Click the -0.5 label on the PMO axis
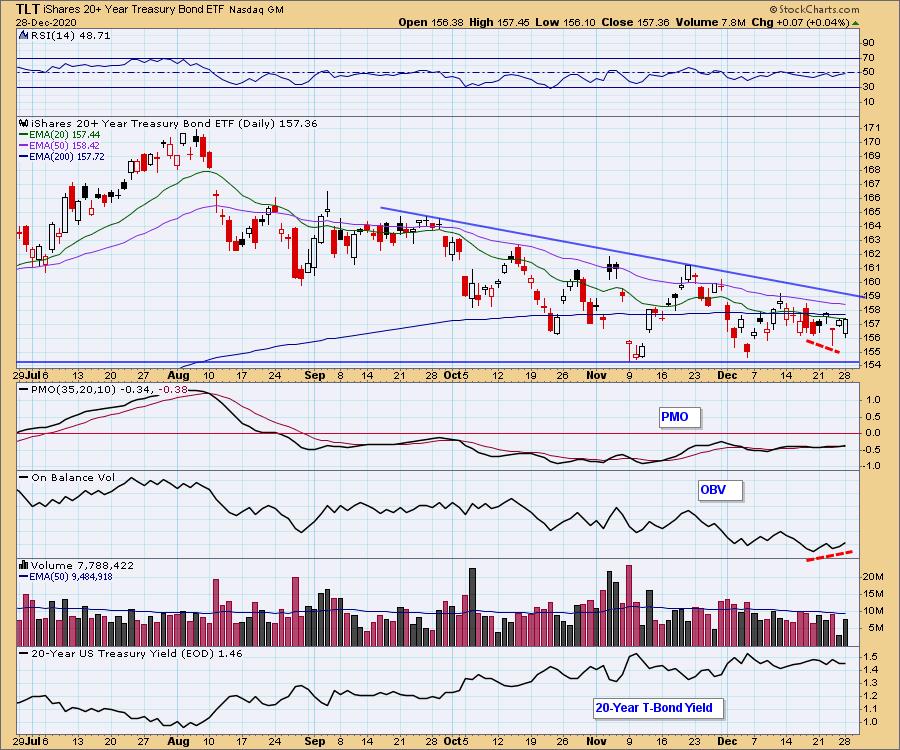 (x=872, y=449)
